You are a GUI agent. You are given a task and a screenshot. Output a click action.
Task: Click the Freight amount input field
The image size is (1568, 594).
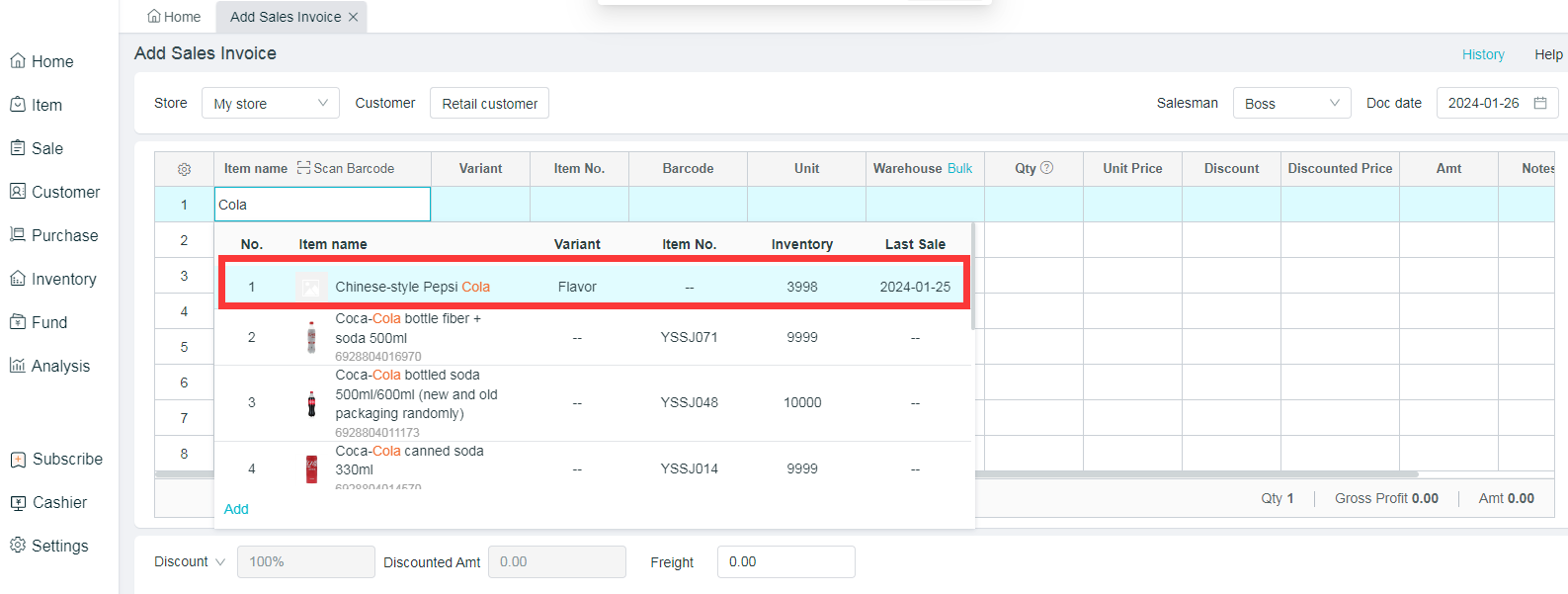785,561
